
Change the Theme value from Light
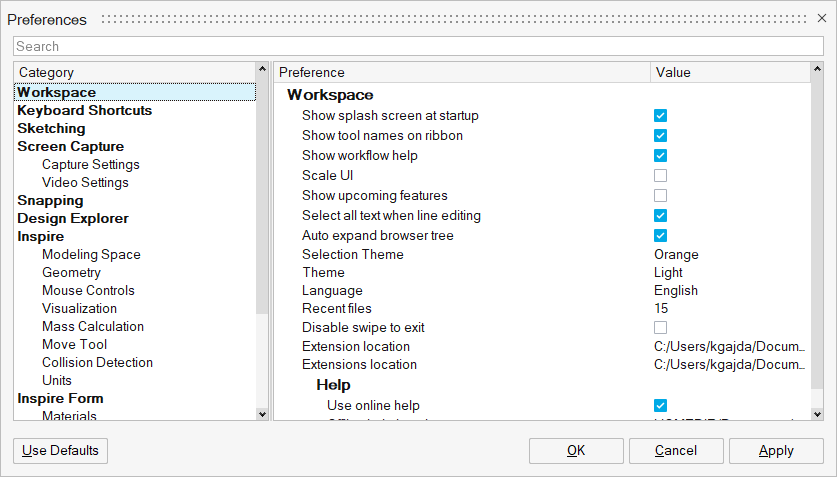(x=668, y=273)
